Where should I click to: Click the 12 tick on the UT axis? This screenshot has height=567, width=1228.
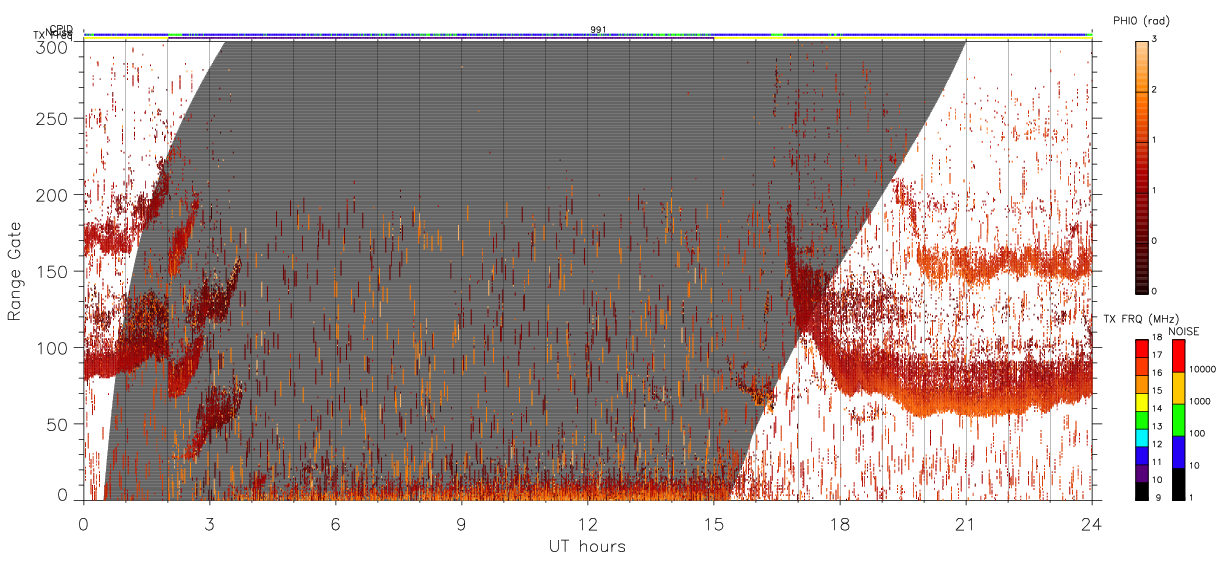(x=588, y=522)
